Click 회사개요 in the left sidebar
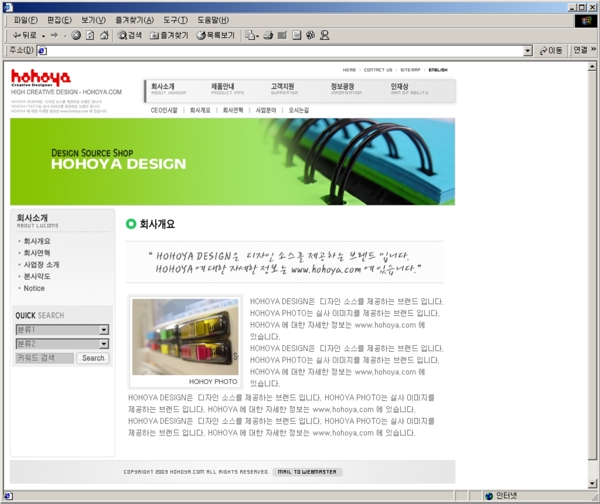Image resolution: width=600 pixels, height=504 pixels. tap(37, 241)
